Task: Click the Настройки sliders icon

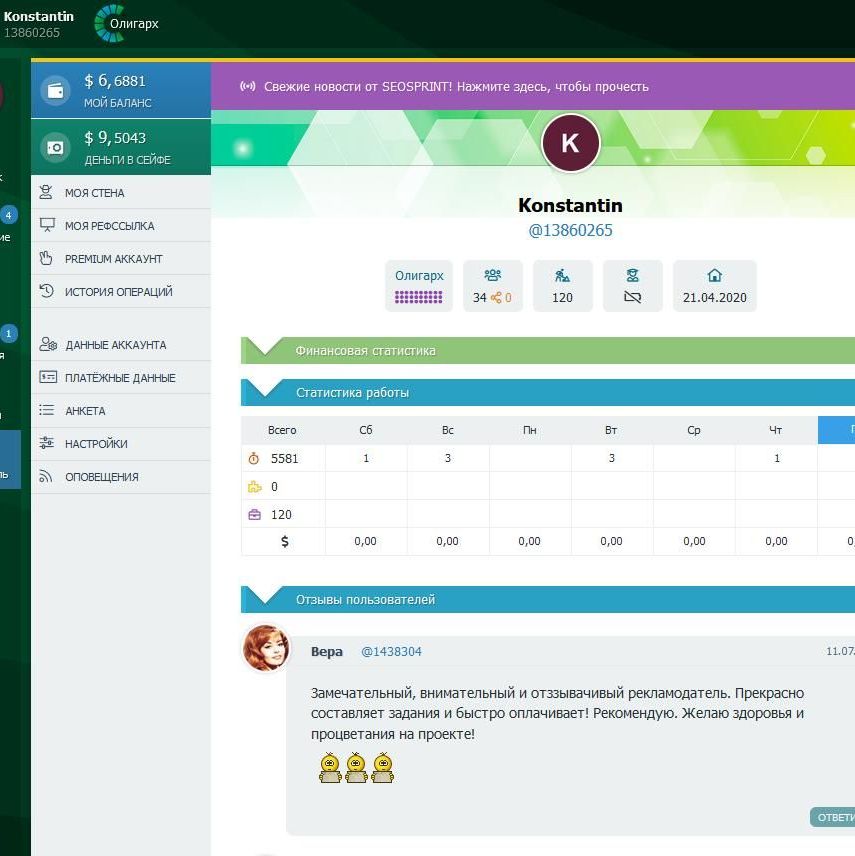Action: coord(46,443)
